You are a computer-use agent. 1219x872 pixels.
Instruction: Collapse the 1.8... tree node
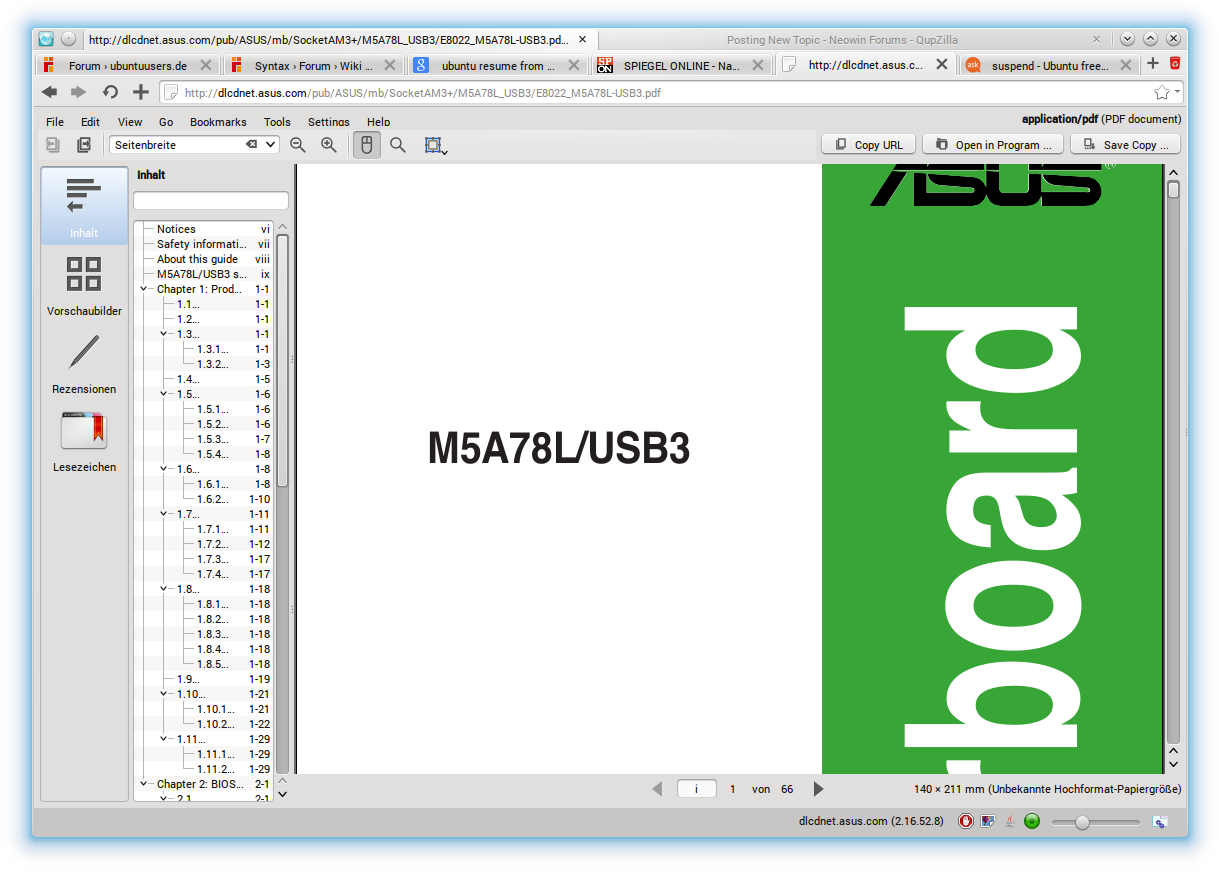(165, 589)
